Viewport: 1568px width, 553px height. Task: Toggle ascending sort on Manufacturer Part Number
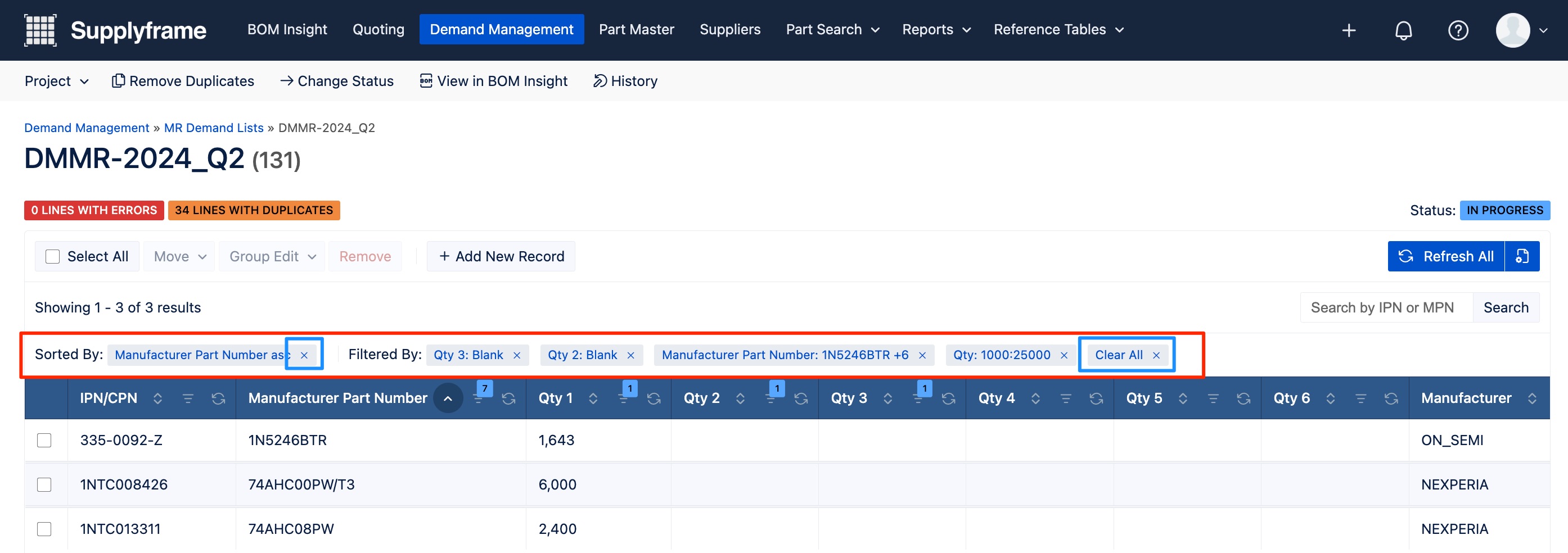tap(448, 398)
